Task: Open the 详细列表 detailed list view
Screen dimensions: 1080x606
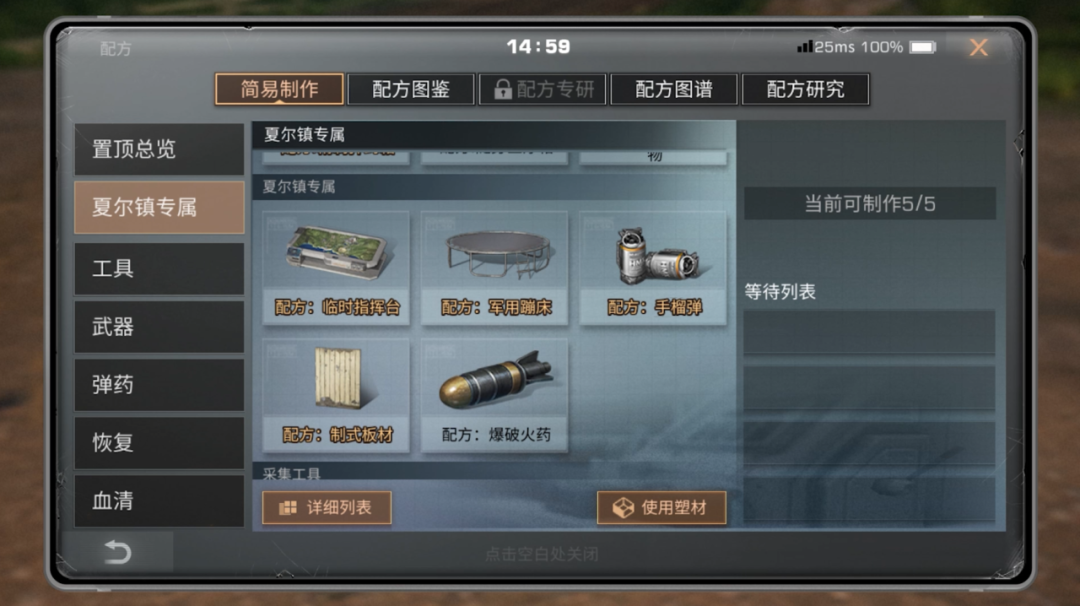Action: [327, 508]
